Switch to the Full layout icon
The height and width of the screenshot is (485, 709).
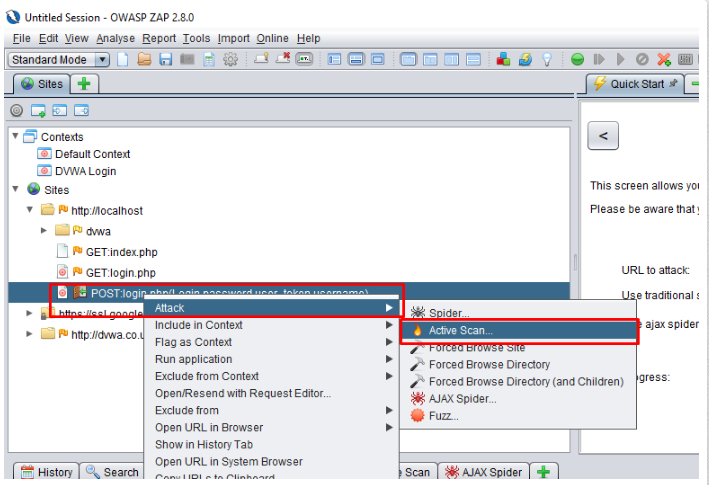point(378,59)
